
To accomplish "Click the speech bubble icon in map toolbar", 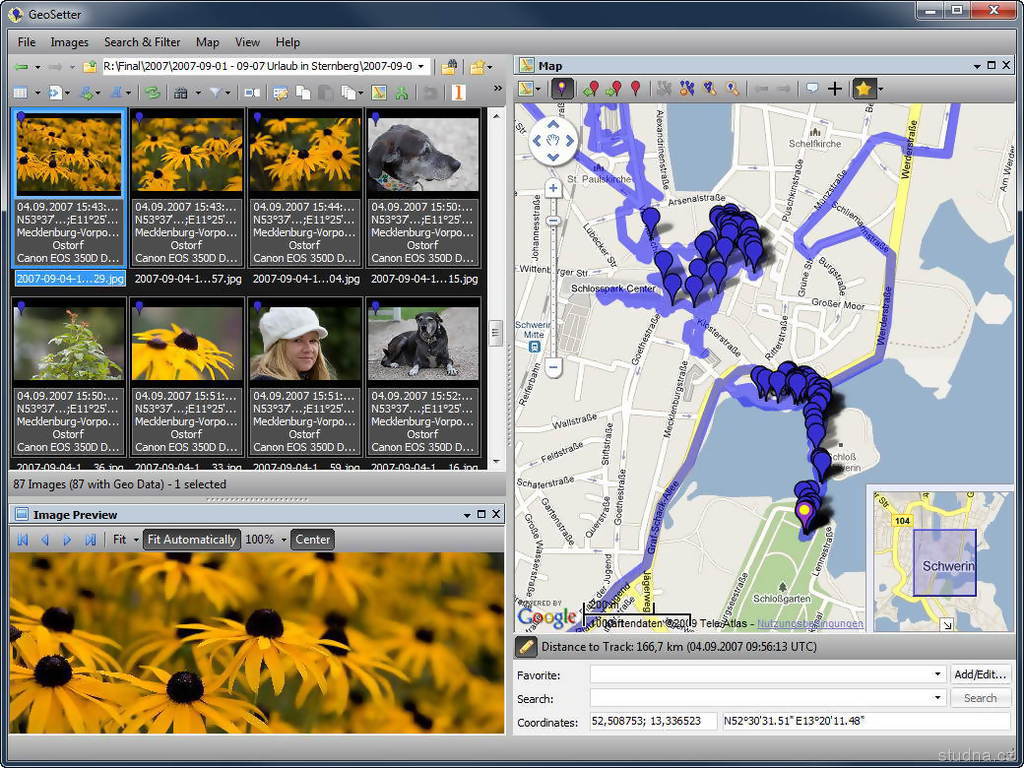I will click(812, 89).
